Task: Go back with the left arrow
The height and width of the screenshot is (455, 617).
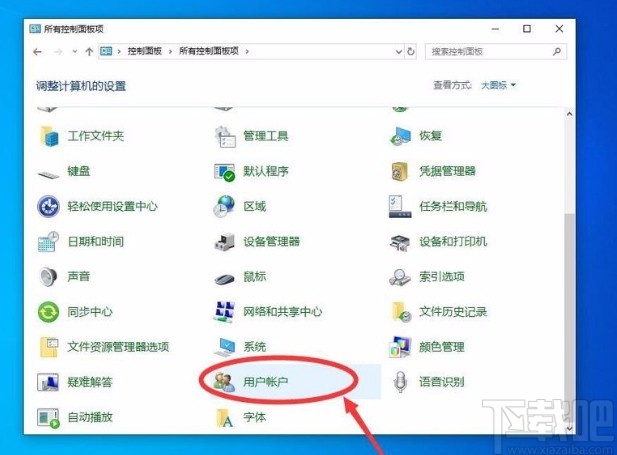Action: click(x=38, y=52)
